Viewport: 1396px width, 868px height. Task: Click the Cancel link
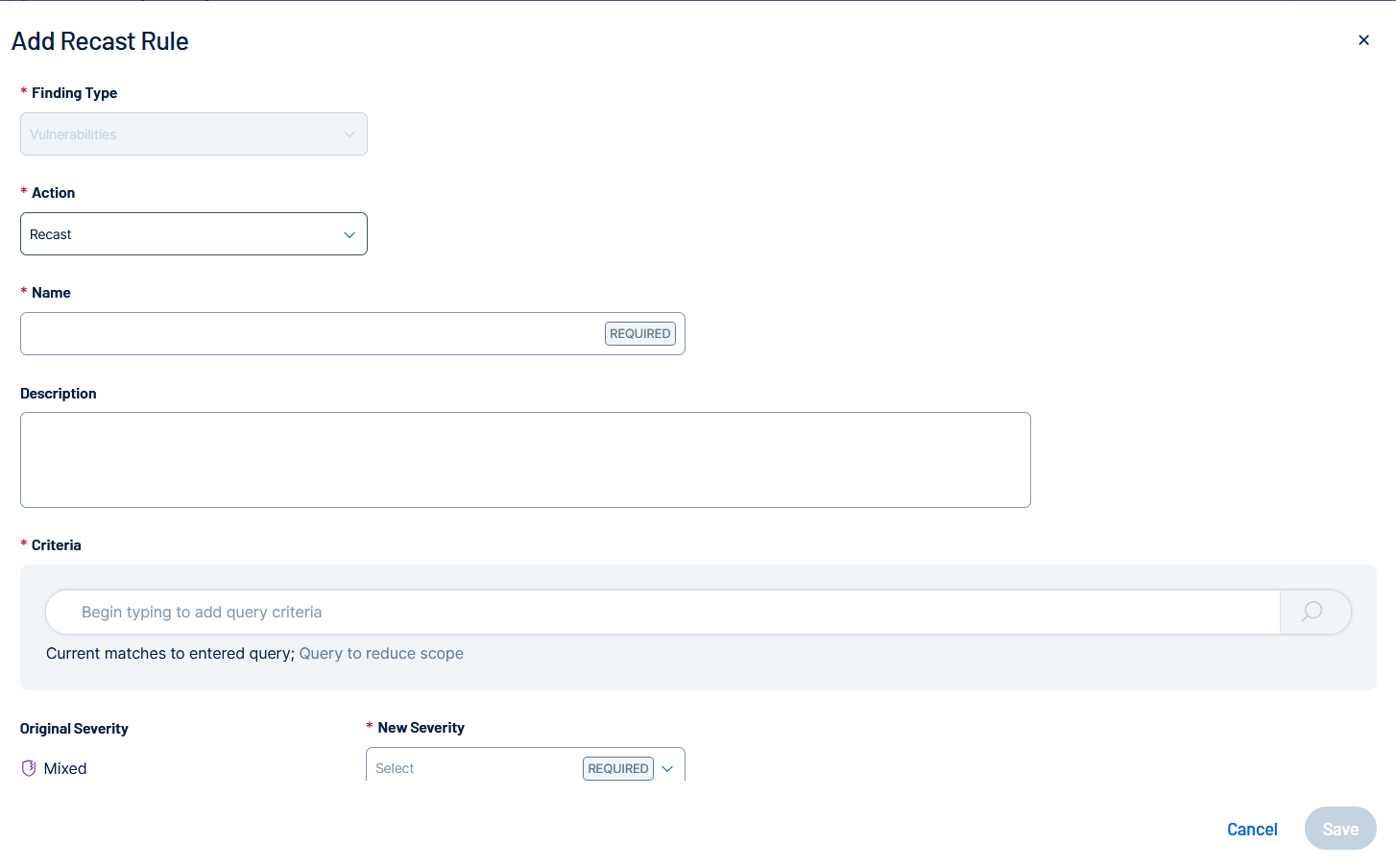tap(1252, 830)
